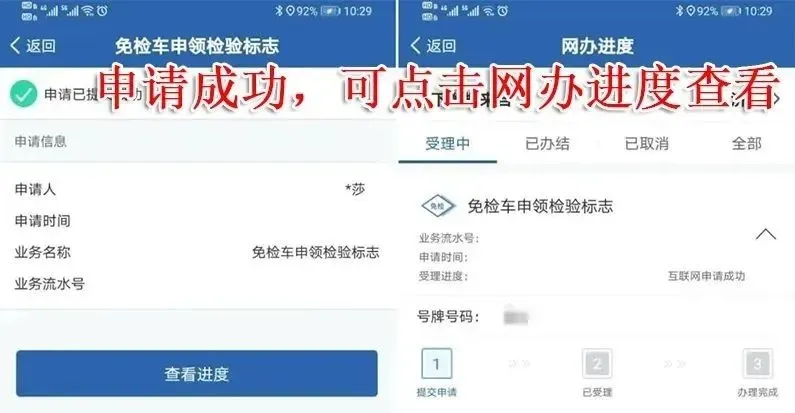Image resolution: width=795 pixels, height=413 pixels.
Task: Select step 2 已受理 icon
Action: (x=597, y=363)
